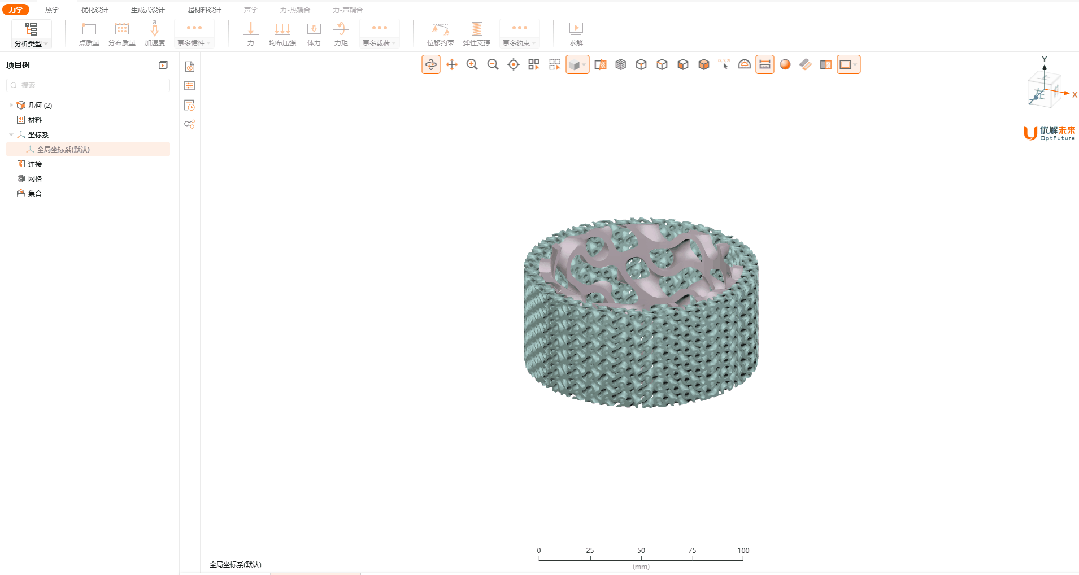Toggle the project tree panel collapse icon

tap(163, 65)
